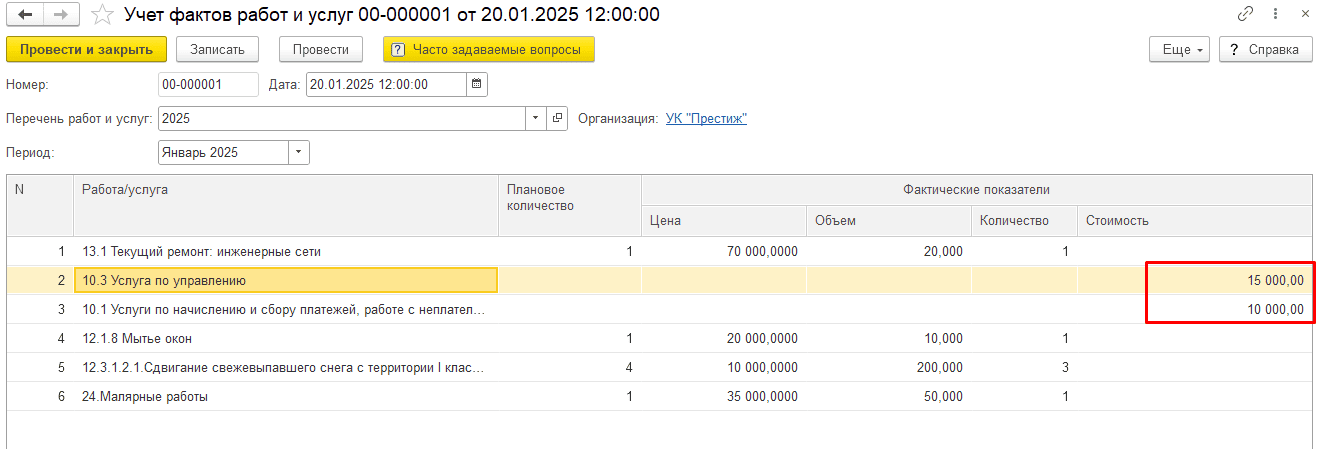Click the forward navigation arrow
Screen dimensions: 1328x449
(60, 15)
